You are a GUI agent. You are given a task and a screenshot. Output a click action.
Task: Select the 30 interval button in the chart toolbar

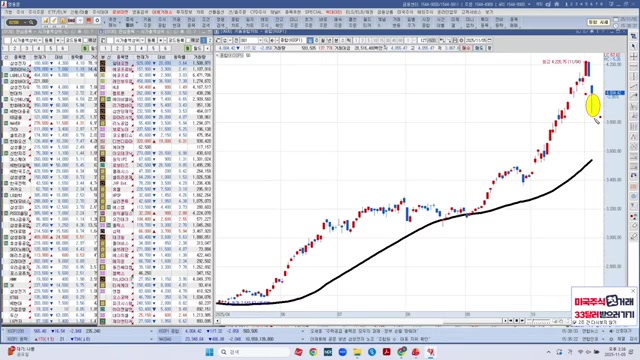388,40
